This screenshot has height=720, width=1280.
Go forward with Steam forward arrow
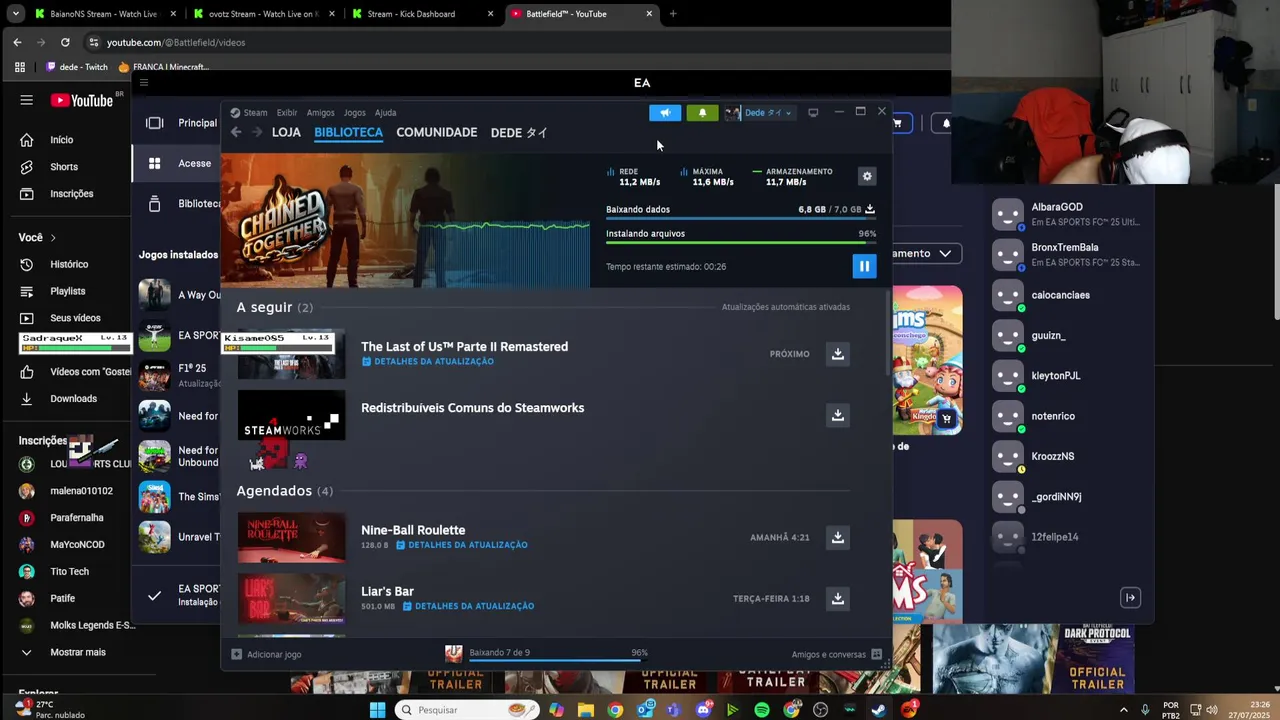[257, 132]
